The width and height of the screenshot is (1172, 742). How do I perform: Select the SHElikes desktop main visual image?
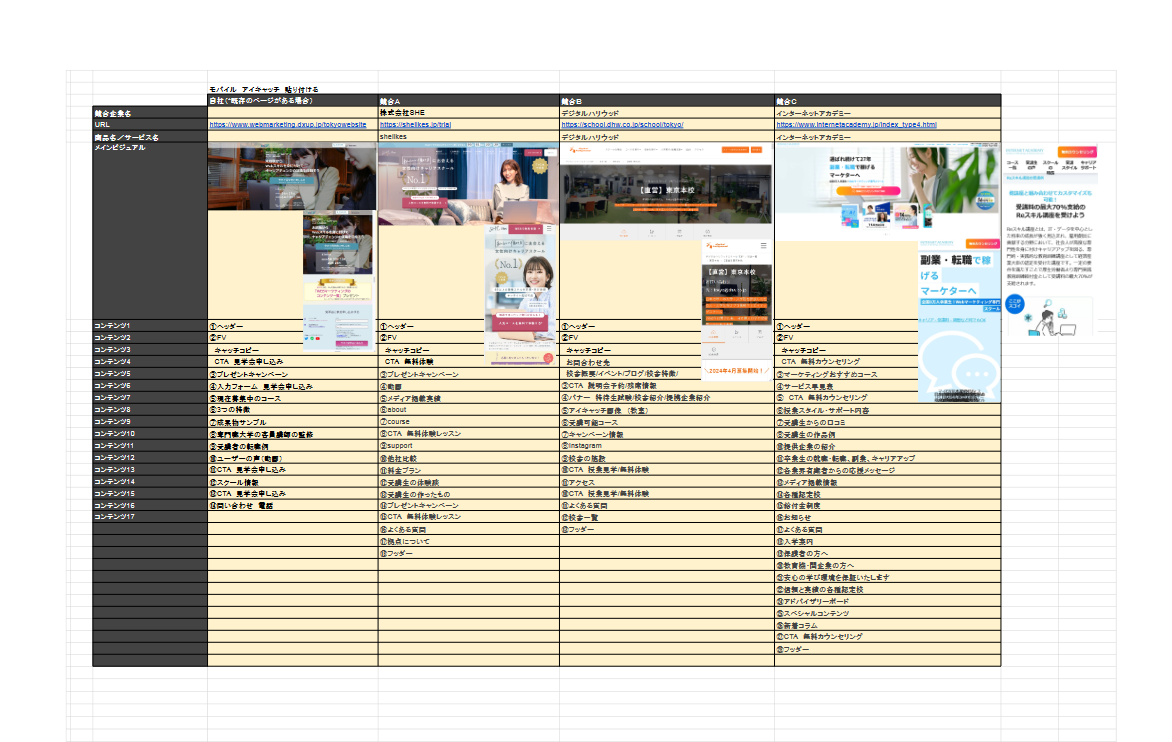pos(467,183)
